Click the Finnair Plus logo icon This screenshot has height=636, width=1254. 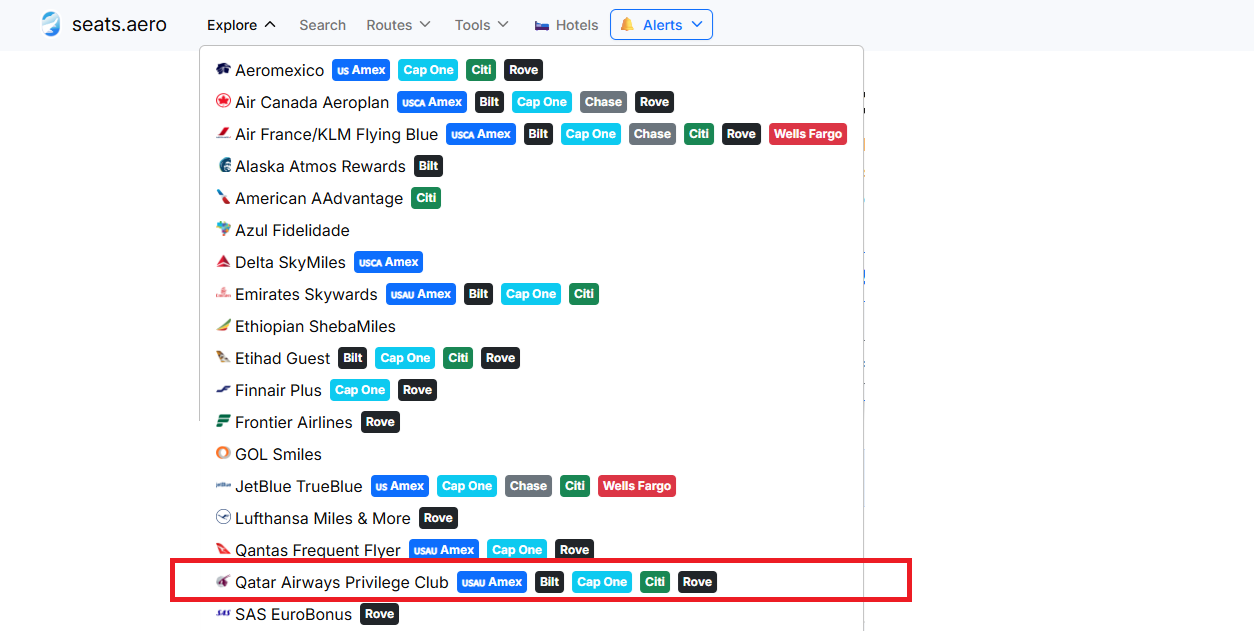[x=223, y=389]
